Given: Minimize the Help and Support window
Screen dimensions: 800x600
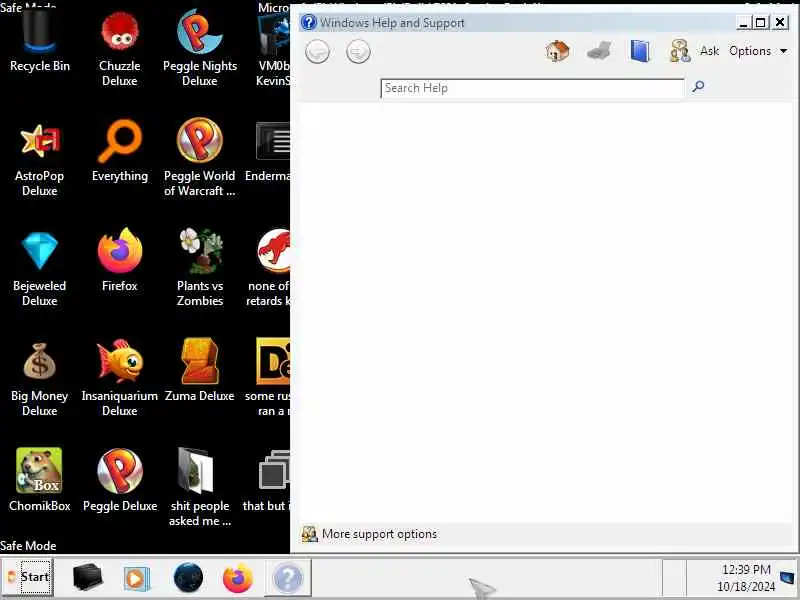Looking at the screenshot, I should click(743, 22).
